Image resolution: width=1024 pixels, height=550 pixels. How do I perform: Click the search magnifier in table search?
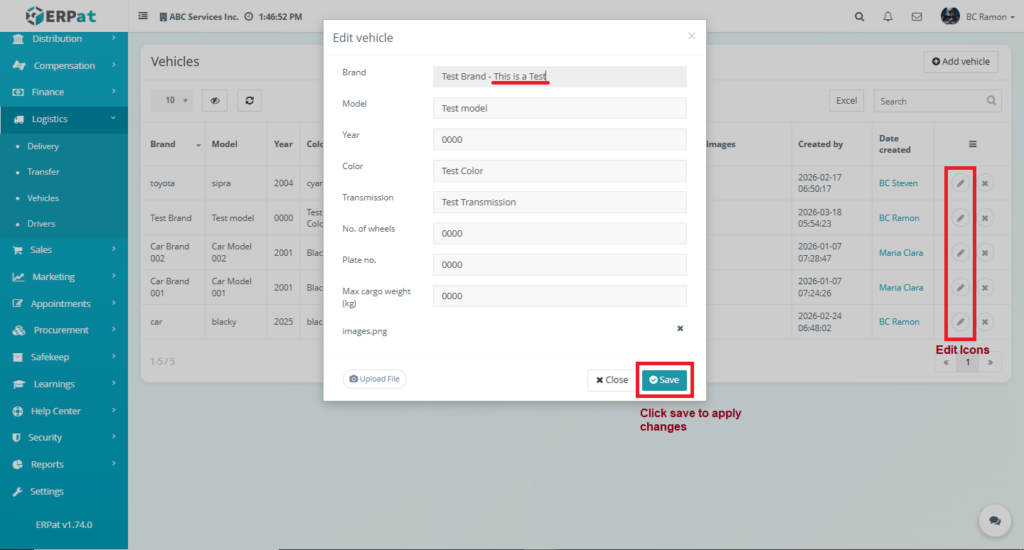point(991,101)
